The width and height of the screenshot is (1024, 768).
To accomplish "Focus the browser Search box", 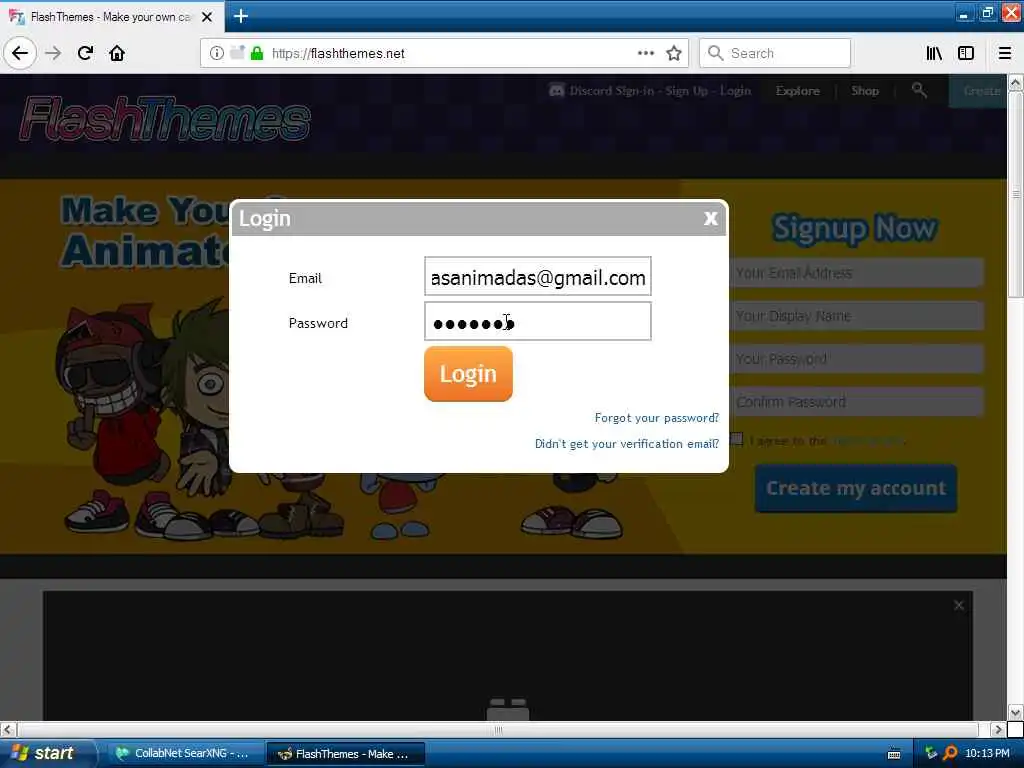I will click(x=775, y=54).
